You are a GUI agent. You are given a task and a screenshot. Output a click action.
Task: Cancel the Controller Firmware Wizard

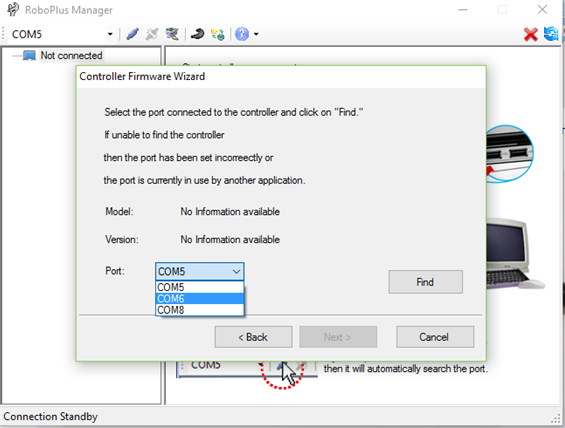click(x=435, y=337)
